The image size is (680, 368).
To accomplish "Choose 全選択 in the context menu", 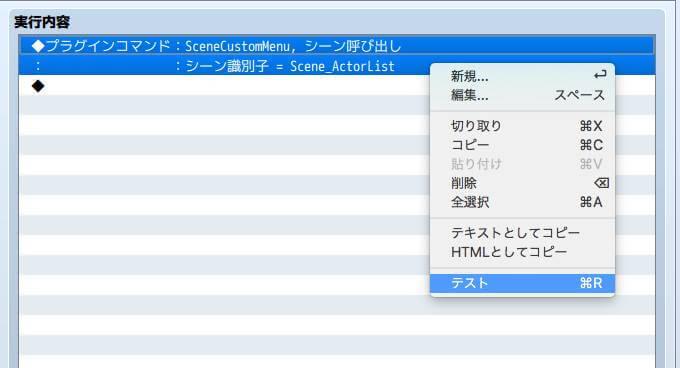I will click(x=522, y=202).
